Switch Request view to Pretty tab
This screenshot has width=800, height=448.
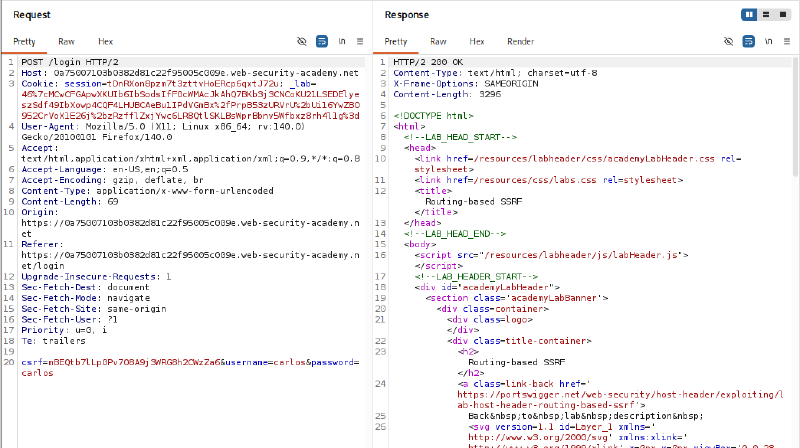(24, 41)
